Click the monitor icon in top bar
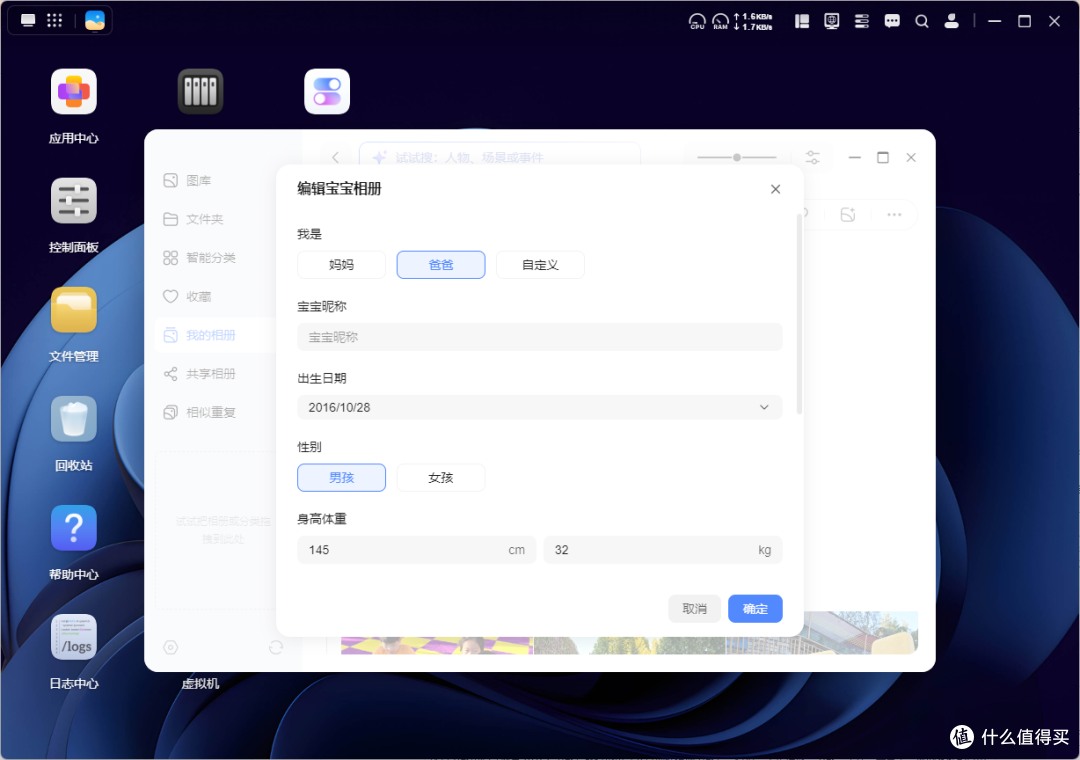The image size is (1080, 760). [x=832, y=21]
